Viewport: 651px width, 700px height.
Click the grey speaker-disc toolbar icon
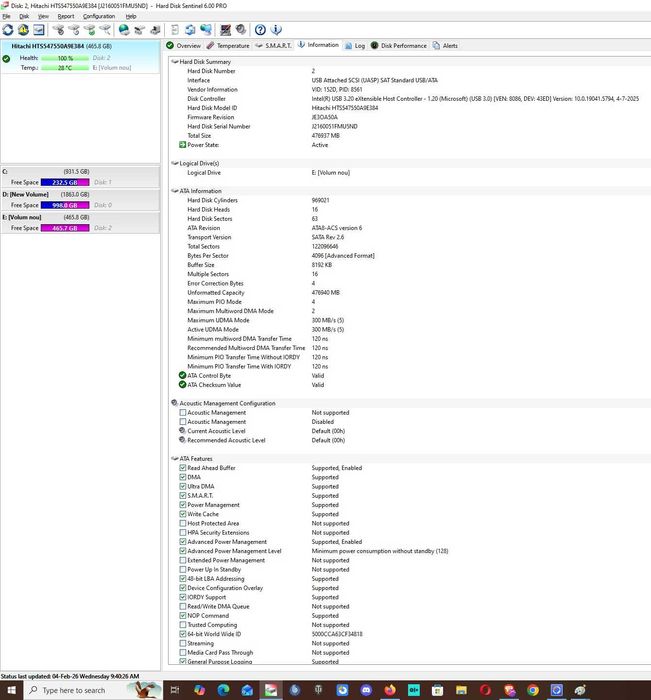241,30
